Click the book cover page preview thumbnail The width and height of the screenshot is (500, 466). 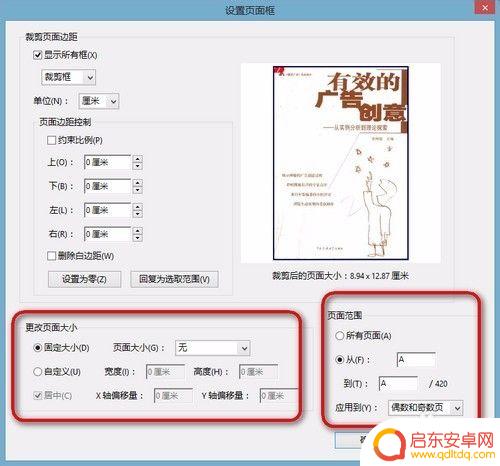pos(341,163)
